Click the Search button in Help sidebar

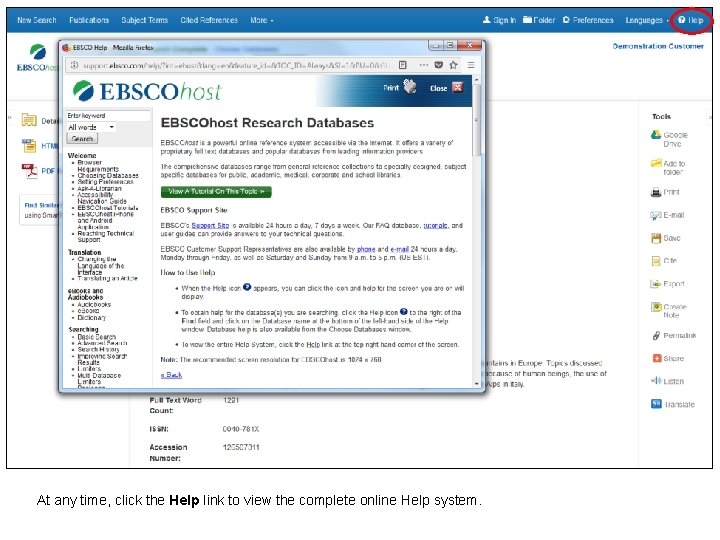point(82,139)
